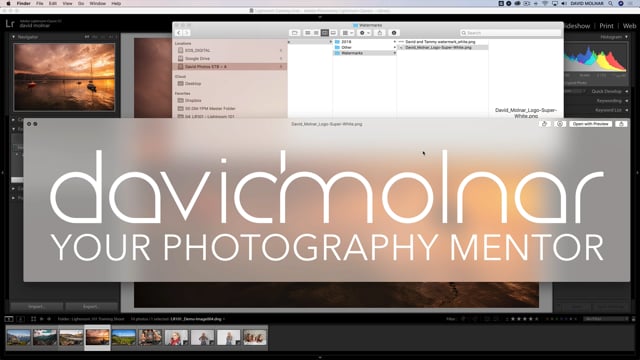The image size is (640, 360).
Task: Eject the EOS_DIGITAL volume
Action: click(281, 50)
